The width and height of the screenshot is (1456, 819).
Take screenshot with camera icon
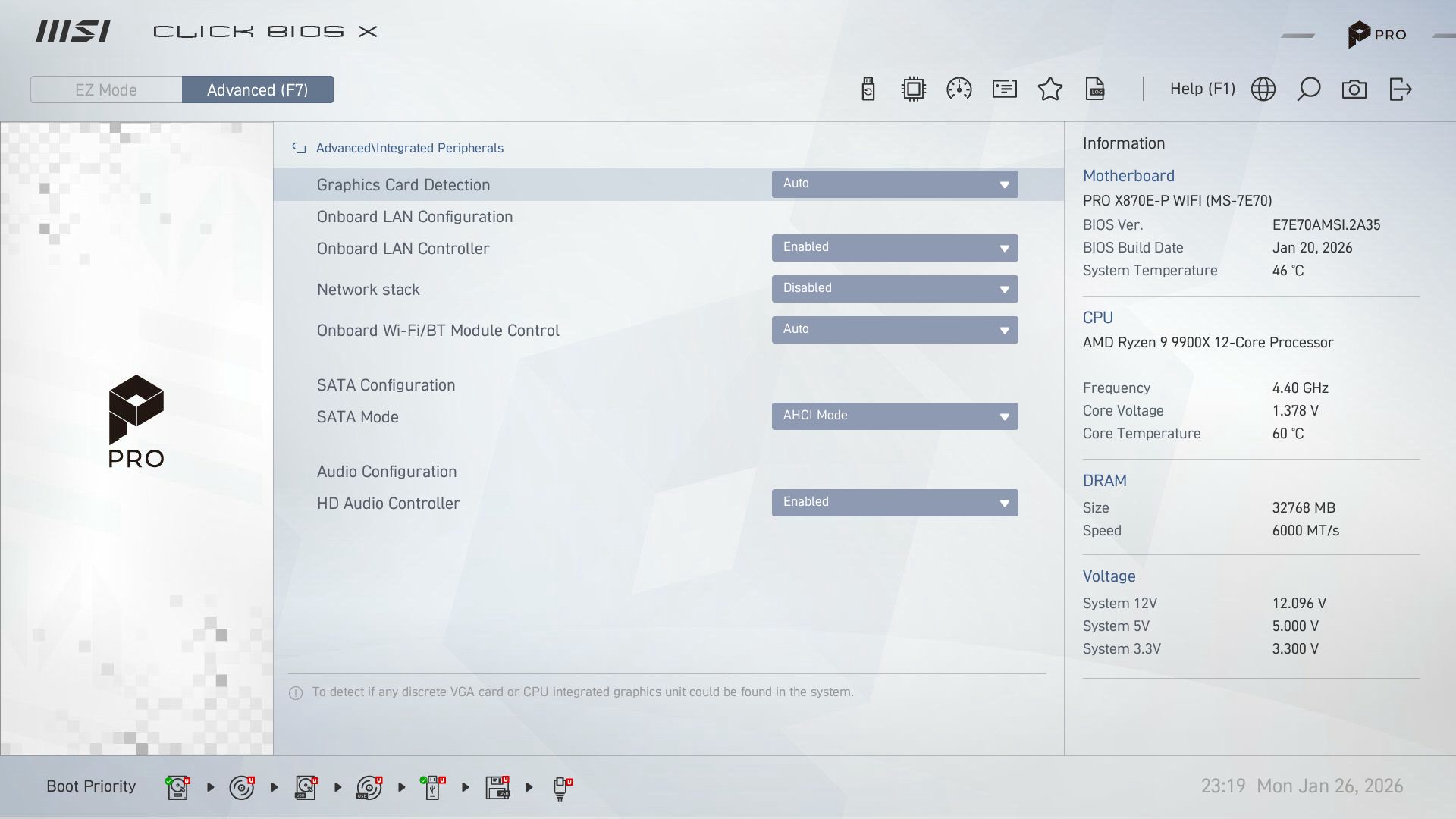point(1354,89)
